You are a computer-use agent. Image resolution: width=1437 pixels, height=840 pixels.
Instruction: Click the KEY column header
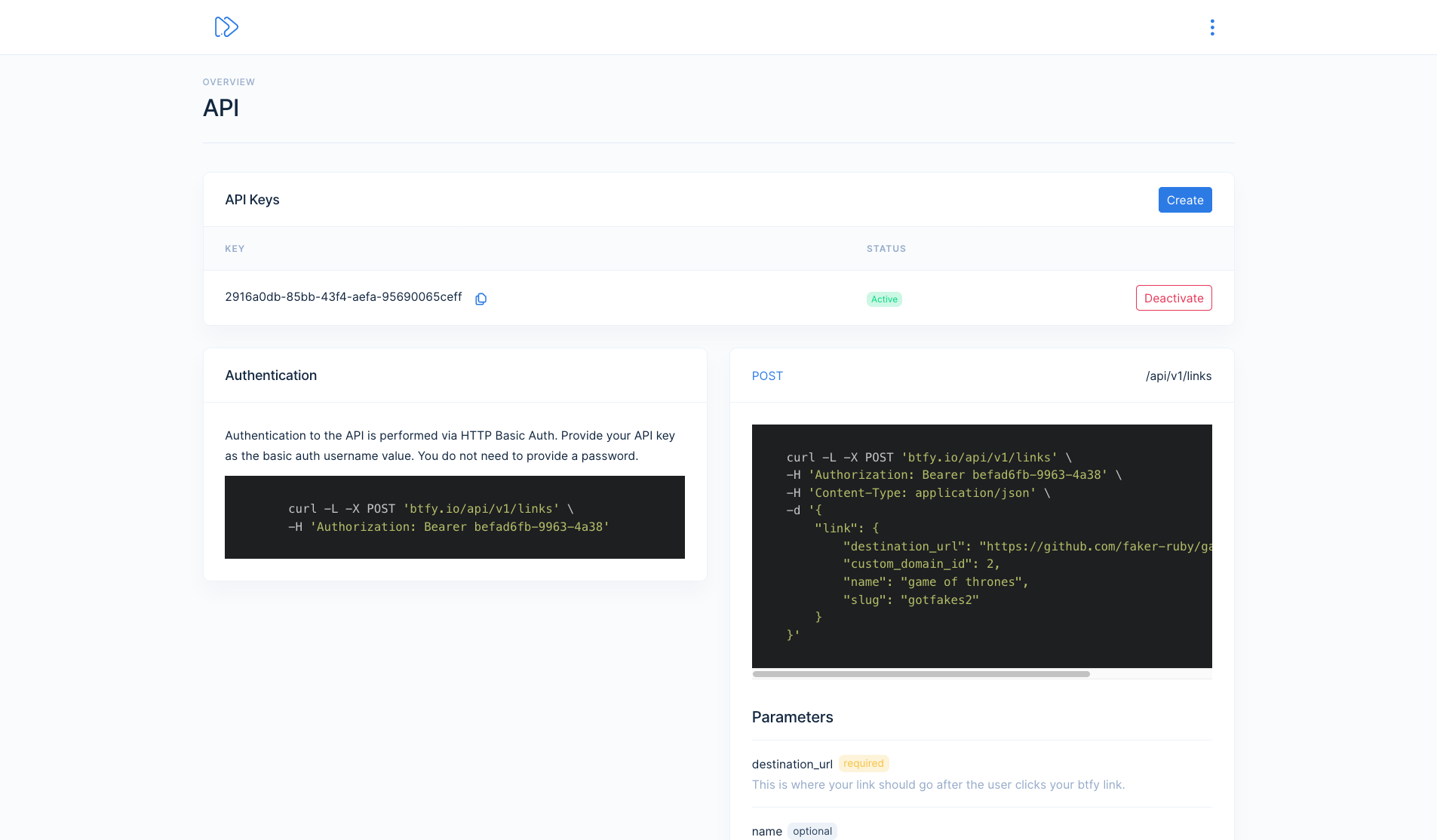235,248
